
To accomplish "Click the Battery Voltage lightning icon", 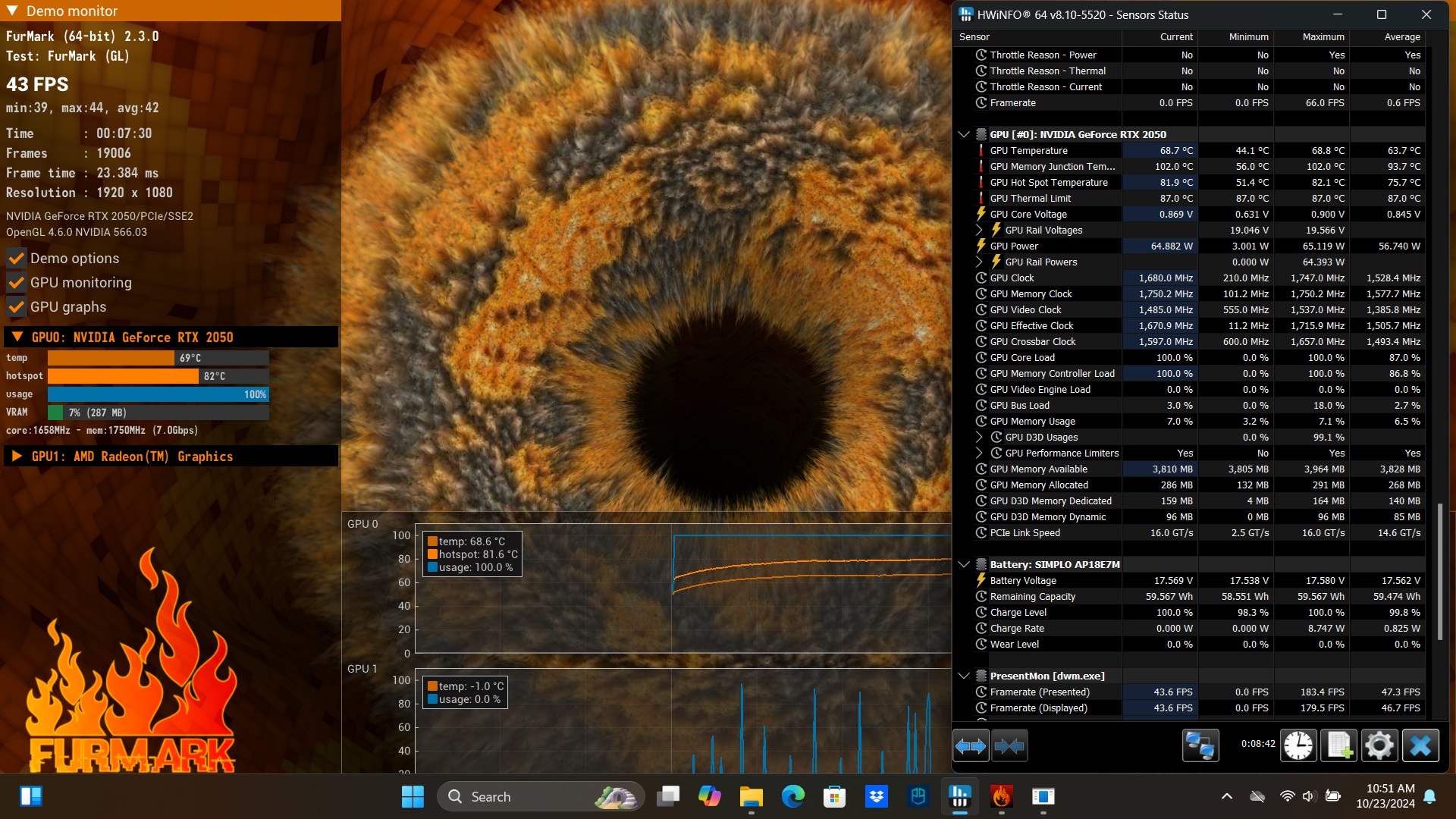I will click(x=981, y=580).
